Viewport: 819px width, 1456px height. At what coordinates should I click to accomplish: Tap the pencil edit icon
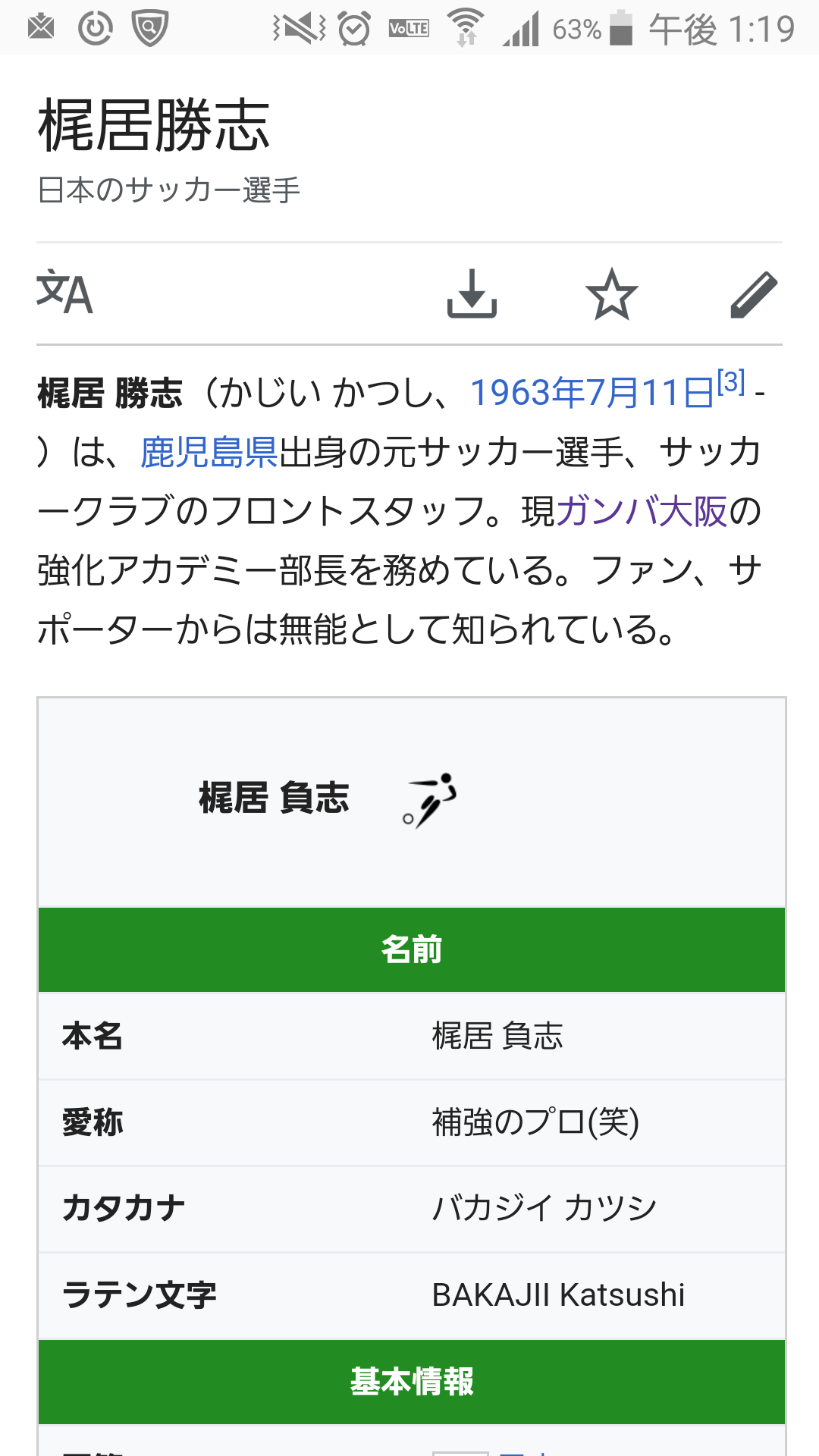click(753, 293)
